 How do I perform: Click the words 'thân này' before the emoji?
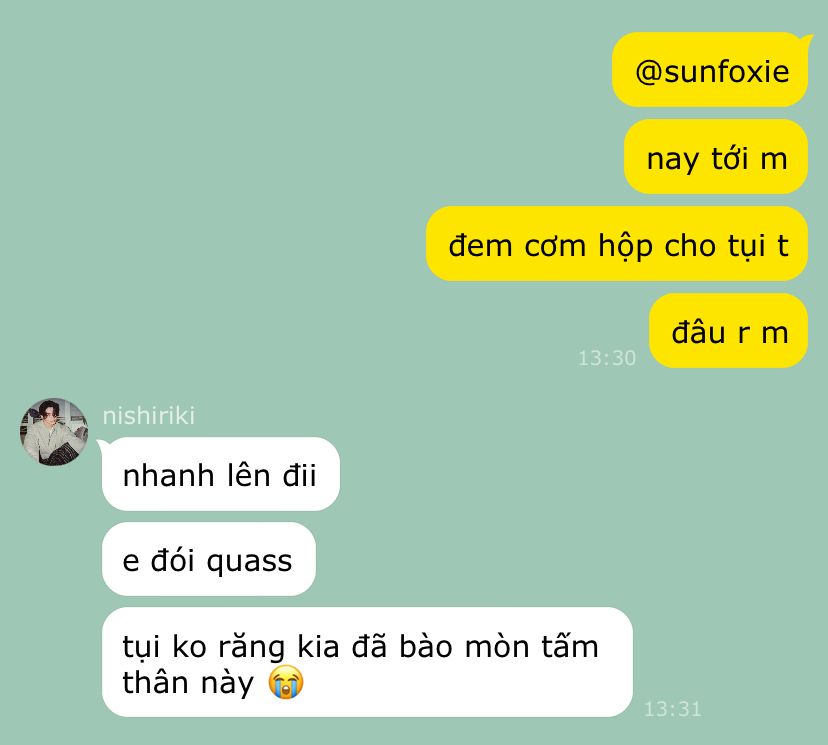pos(189,683)
